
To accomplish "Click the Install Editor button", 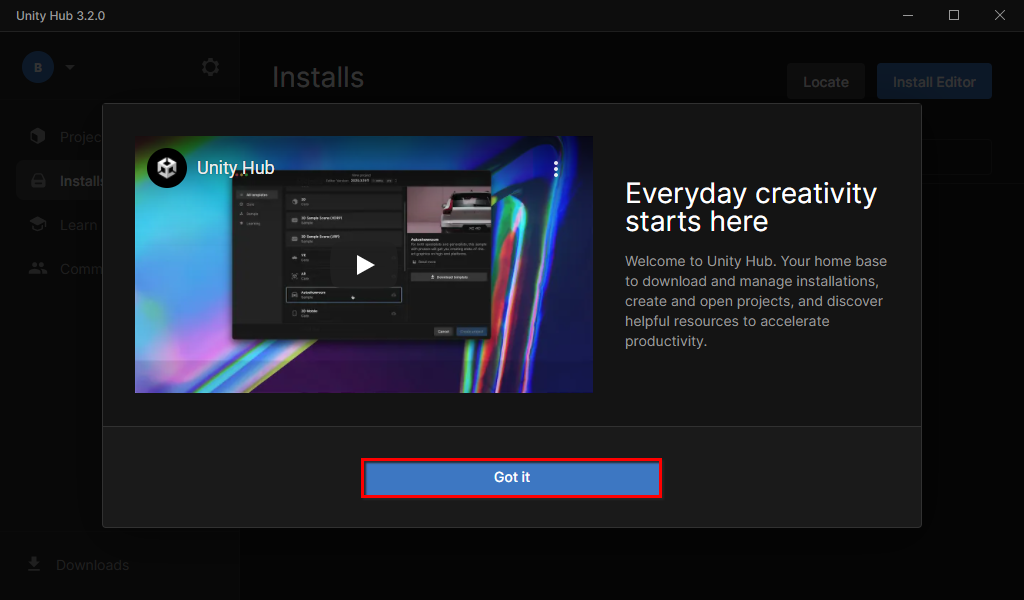I will pos(934,82).
